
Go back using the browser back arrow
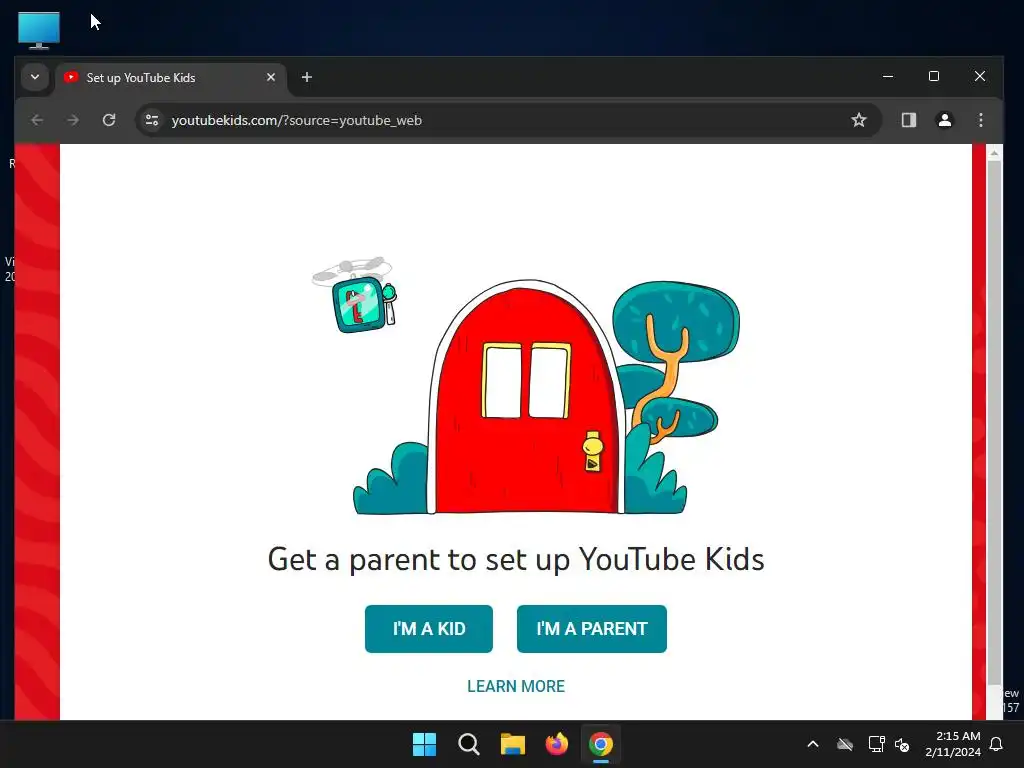(37, 120)
